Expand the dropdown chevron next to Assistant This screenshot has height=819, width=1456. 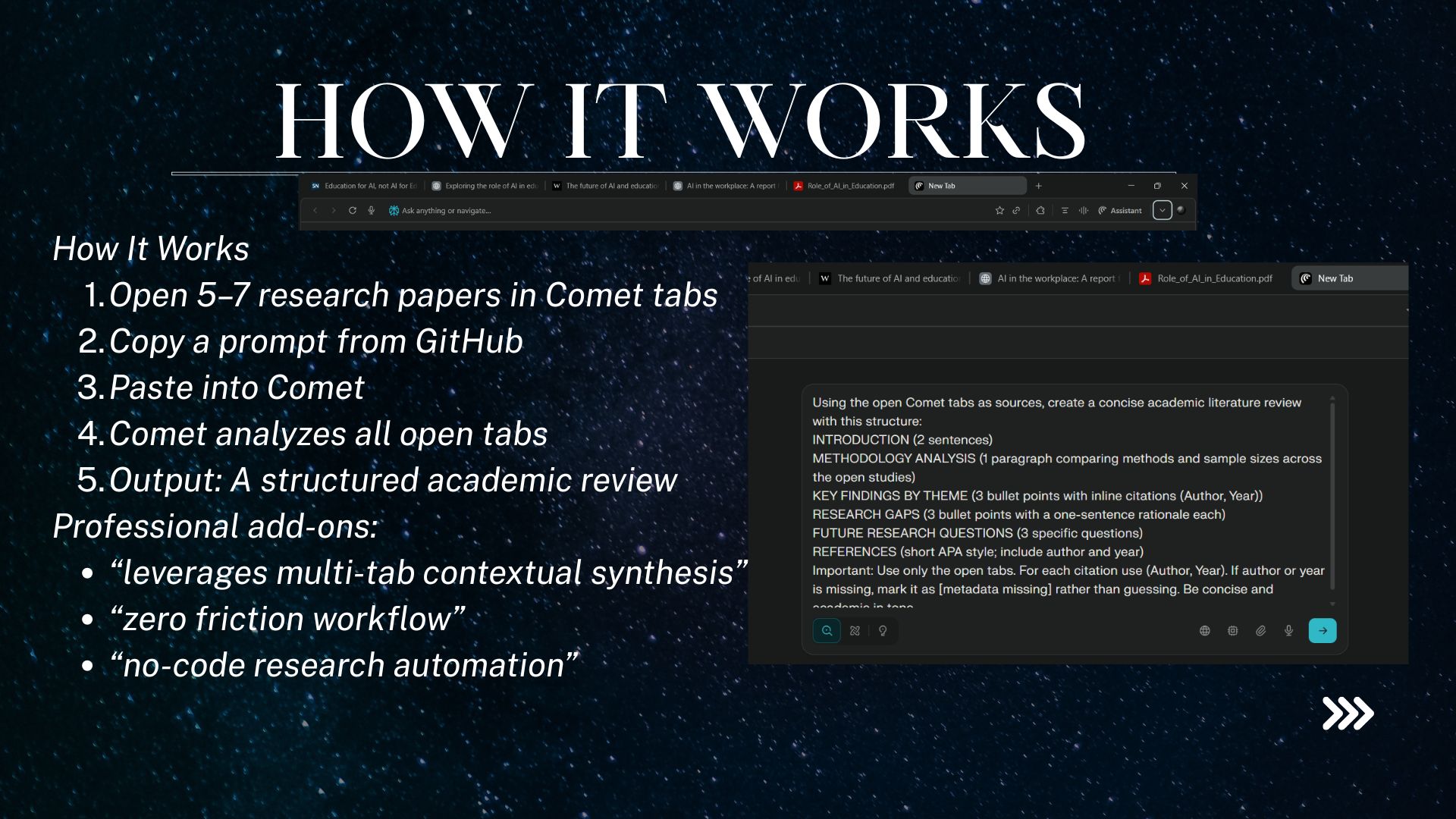click(x=1162, y=211)
